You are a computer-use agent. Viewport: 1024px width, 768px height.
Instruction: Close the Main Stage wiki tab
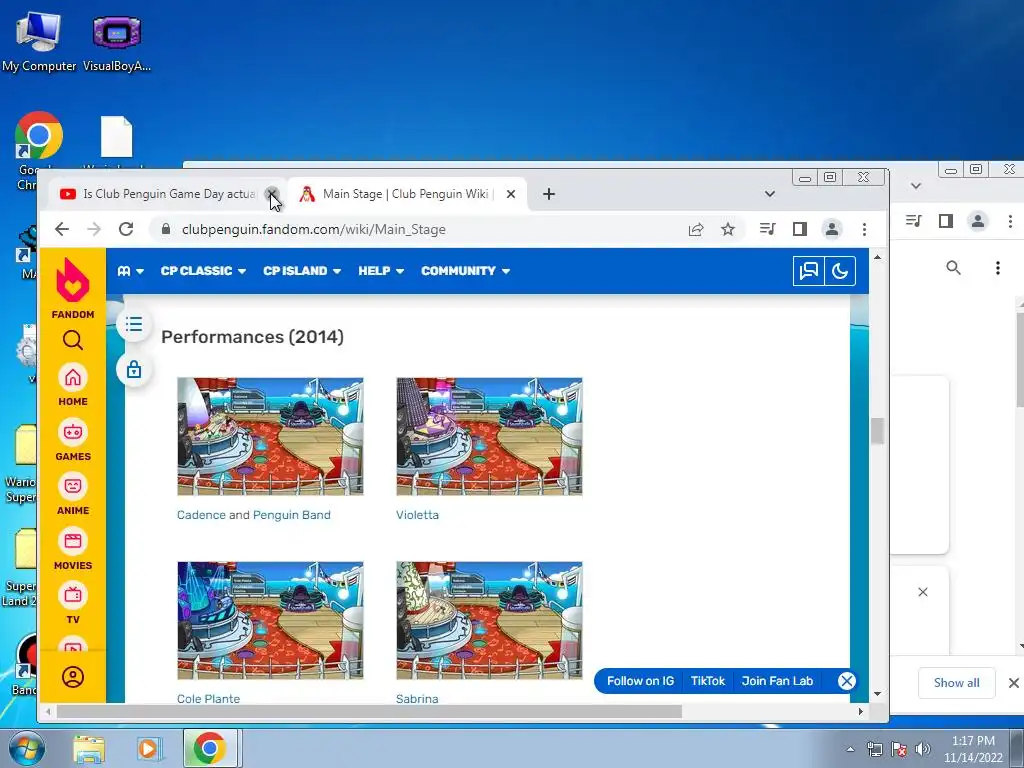(x=511, y=194)
